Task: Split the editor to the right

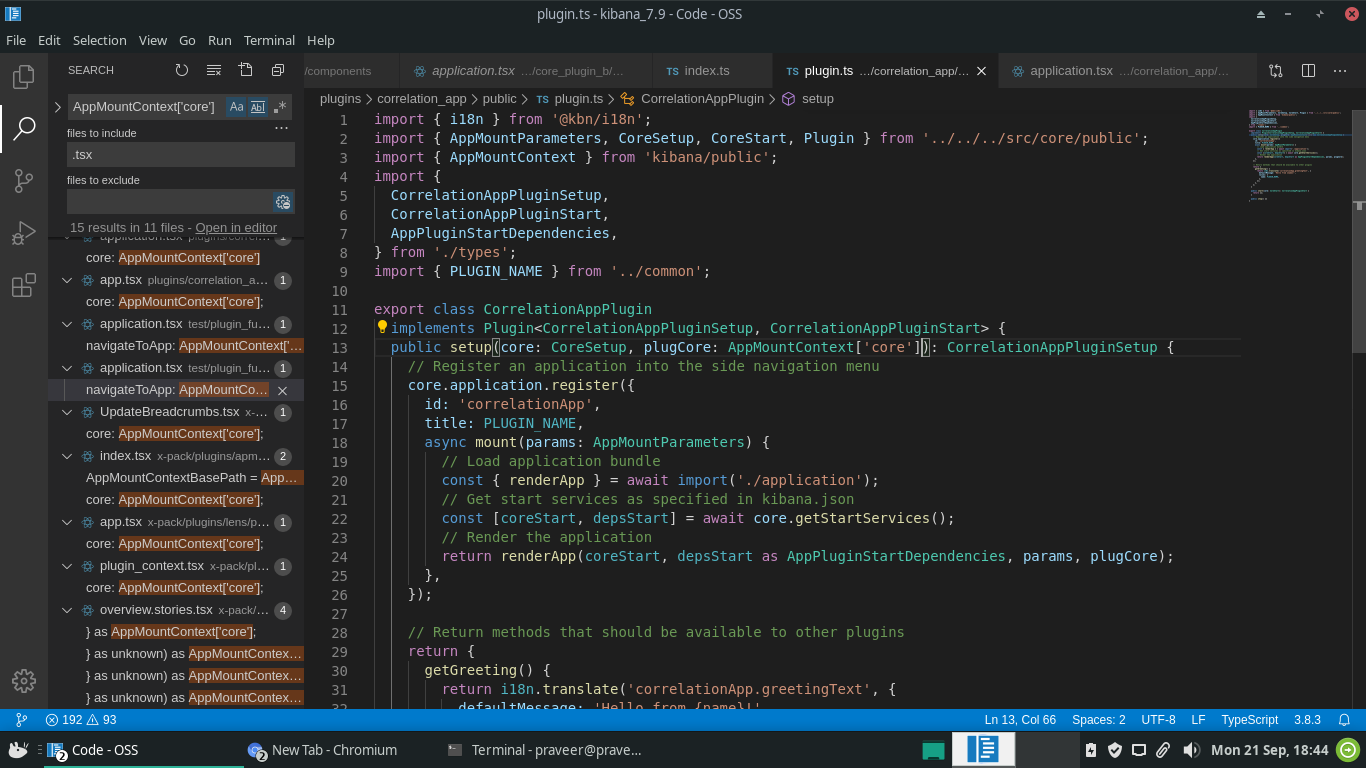Action: tap(1308, 71)
